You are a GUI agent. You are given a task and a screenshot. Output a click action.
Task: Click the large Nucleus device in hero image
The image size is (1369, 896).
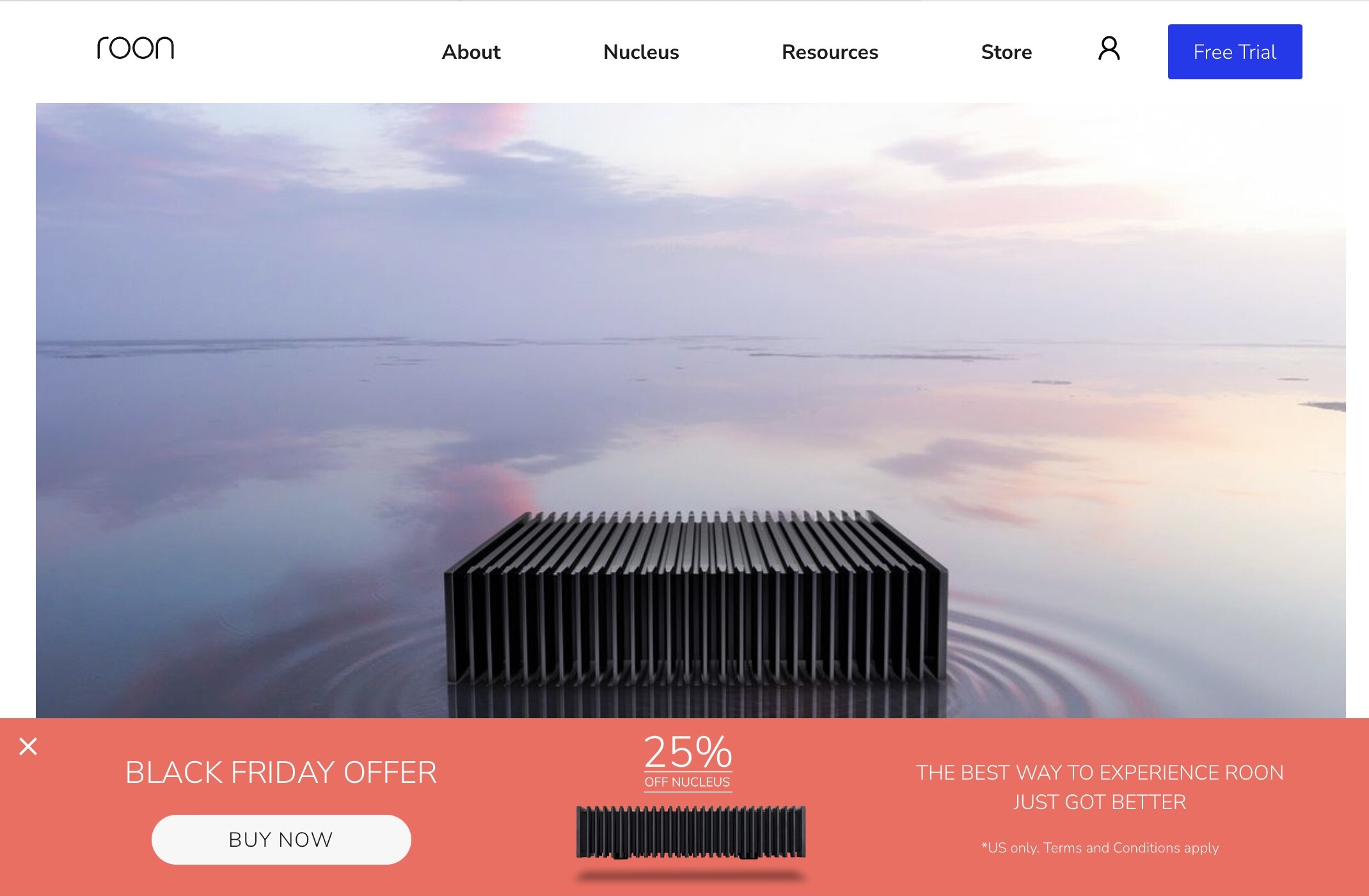pos(695,598)
